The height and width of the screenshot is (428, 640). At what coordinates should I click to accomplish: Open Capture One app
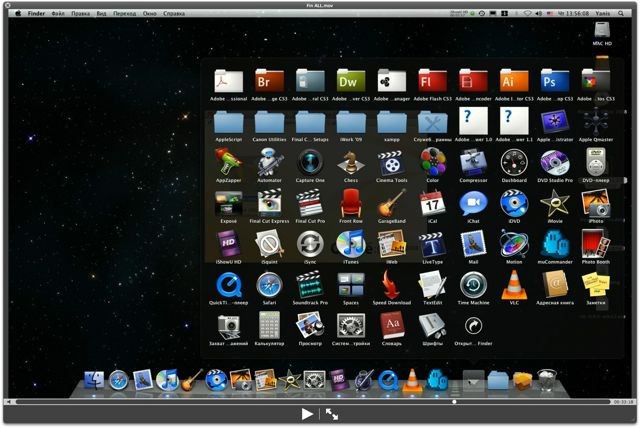310,162
